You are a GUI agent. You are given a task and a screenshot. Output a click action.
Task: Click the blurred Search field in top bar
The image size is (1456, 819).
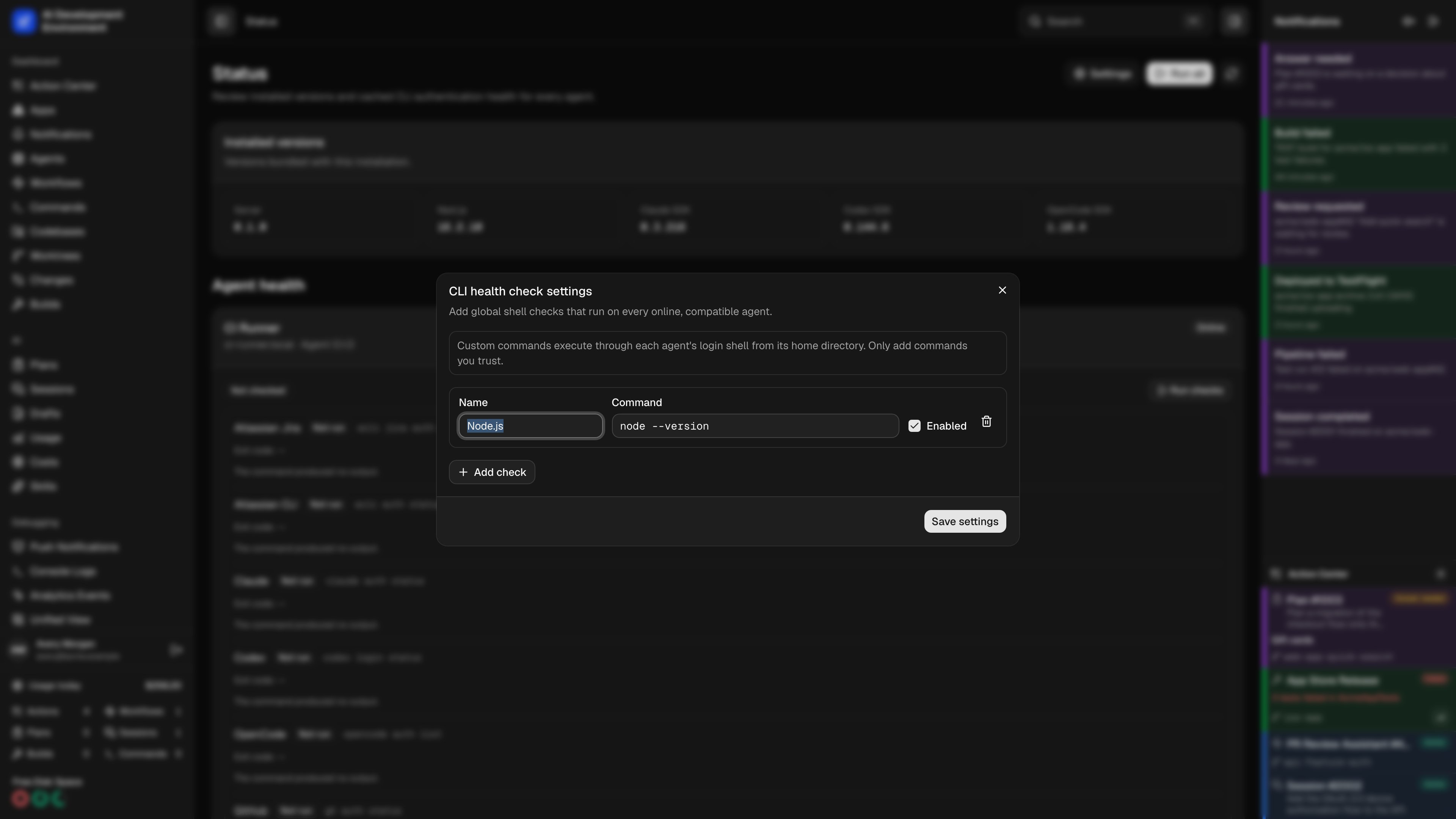[x=1116, y=22]
